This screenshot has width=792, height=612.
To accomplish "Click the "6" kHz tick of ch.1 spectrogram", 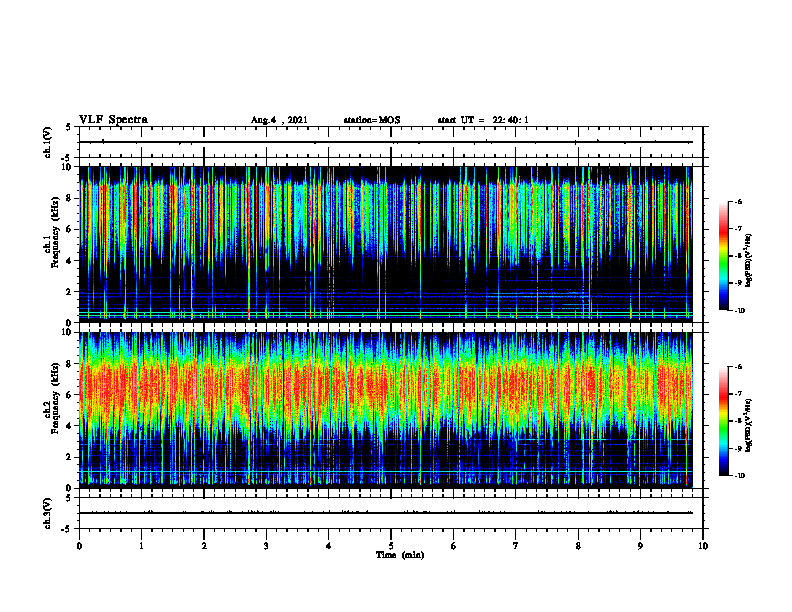I will [70, 229].
